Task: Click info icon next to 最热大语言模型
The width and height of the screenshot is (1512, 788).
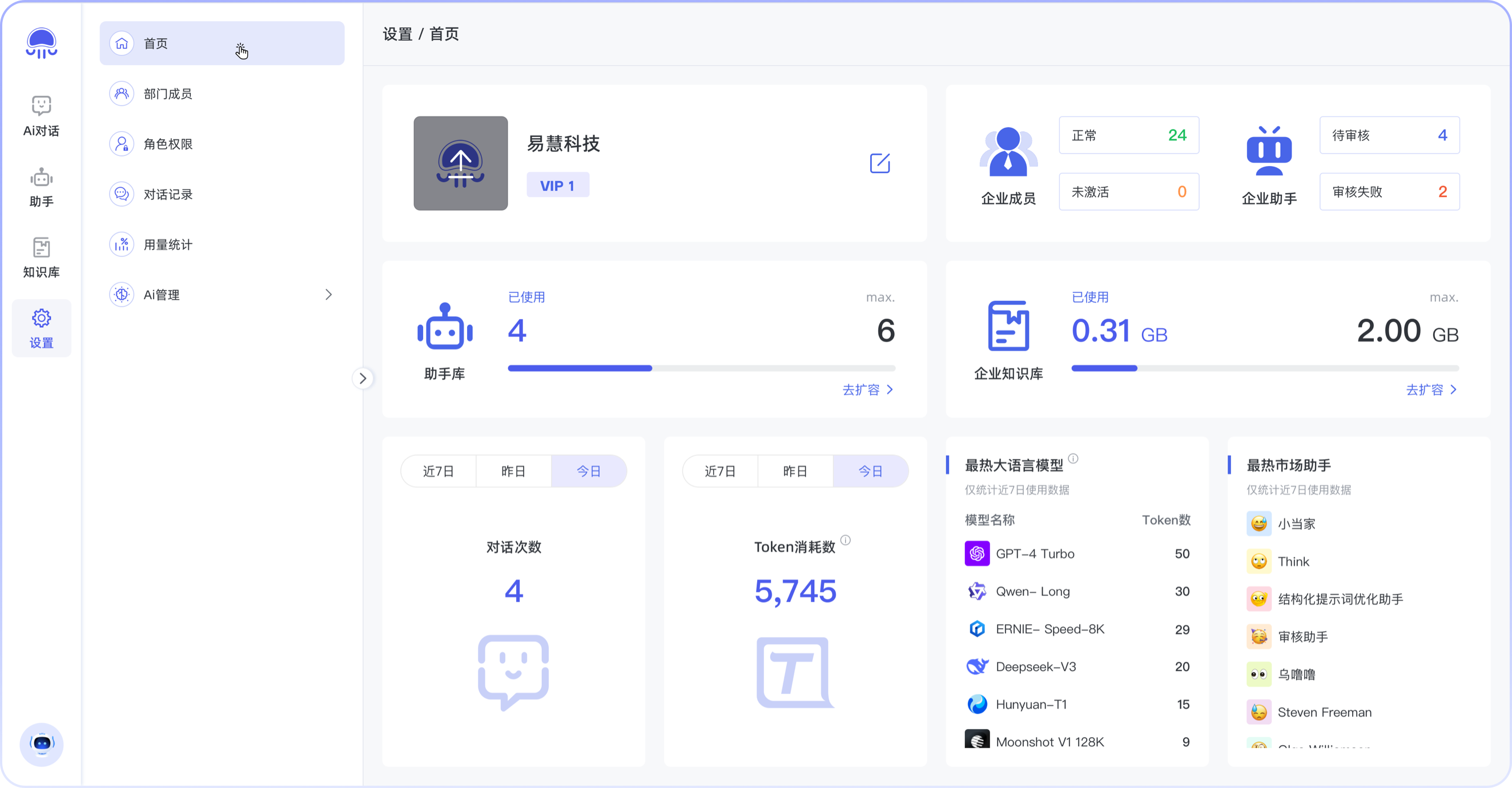Action: (x=1073, y=459)
